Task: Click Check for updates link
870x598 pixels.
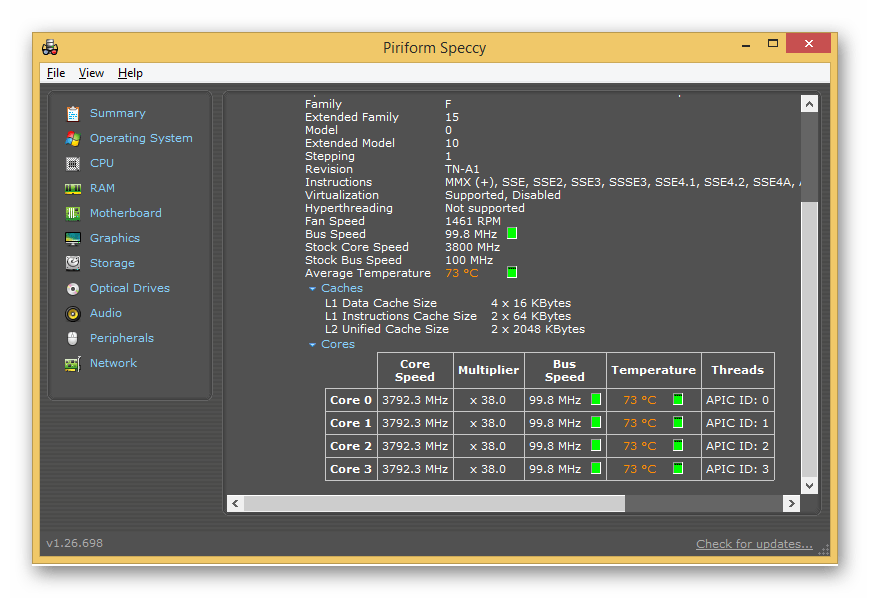Action: tap(754, 544)
